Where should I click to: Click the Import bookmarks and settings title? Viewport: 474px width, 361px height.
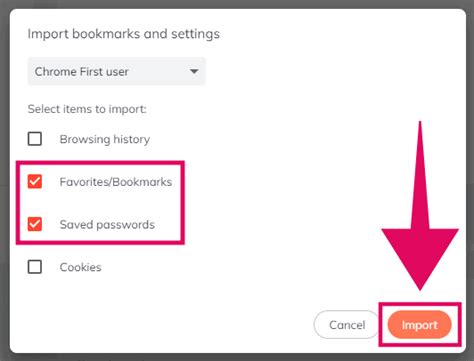click(124, 34)
